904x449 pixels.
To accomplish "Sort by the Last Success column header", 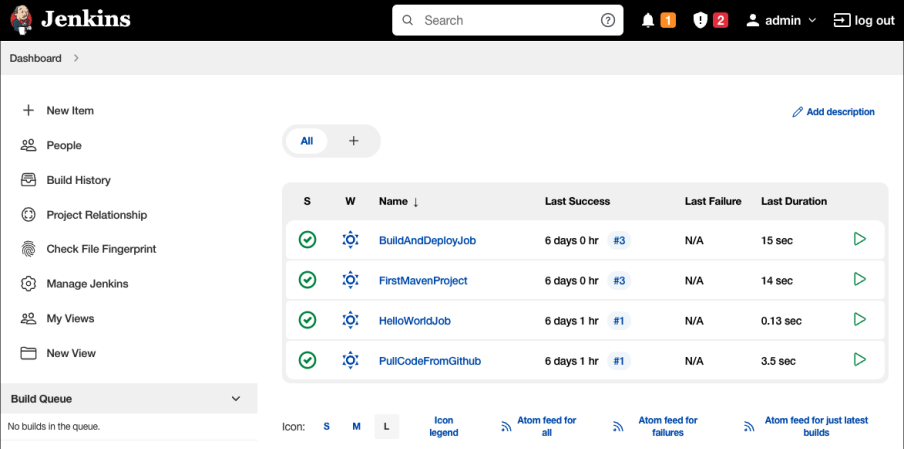I will click(x=577, y=201).
